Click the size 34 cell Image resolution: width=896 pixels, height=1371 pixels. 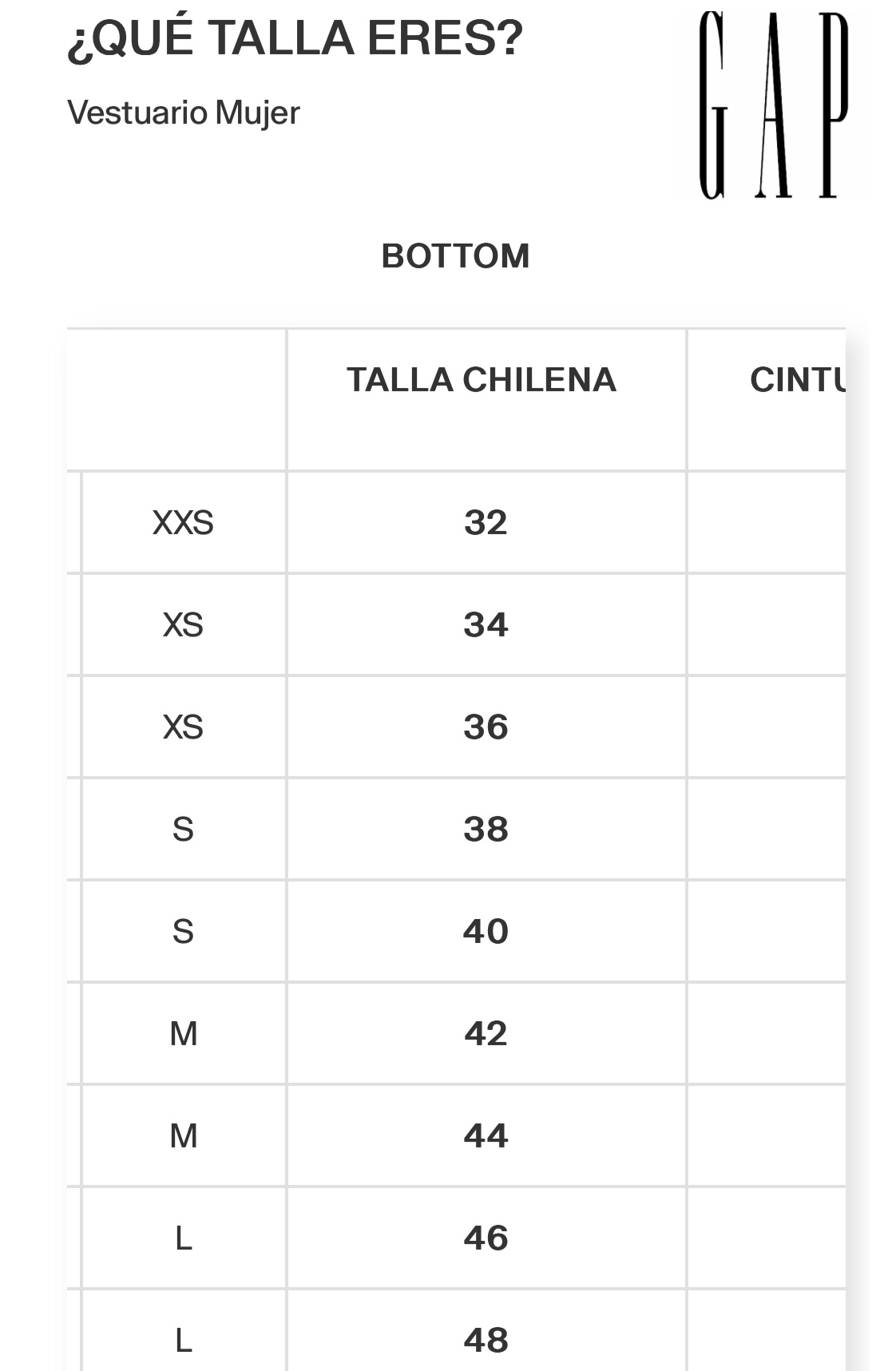(486, 625)
